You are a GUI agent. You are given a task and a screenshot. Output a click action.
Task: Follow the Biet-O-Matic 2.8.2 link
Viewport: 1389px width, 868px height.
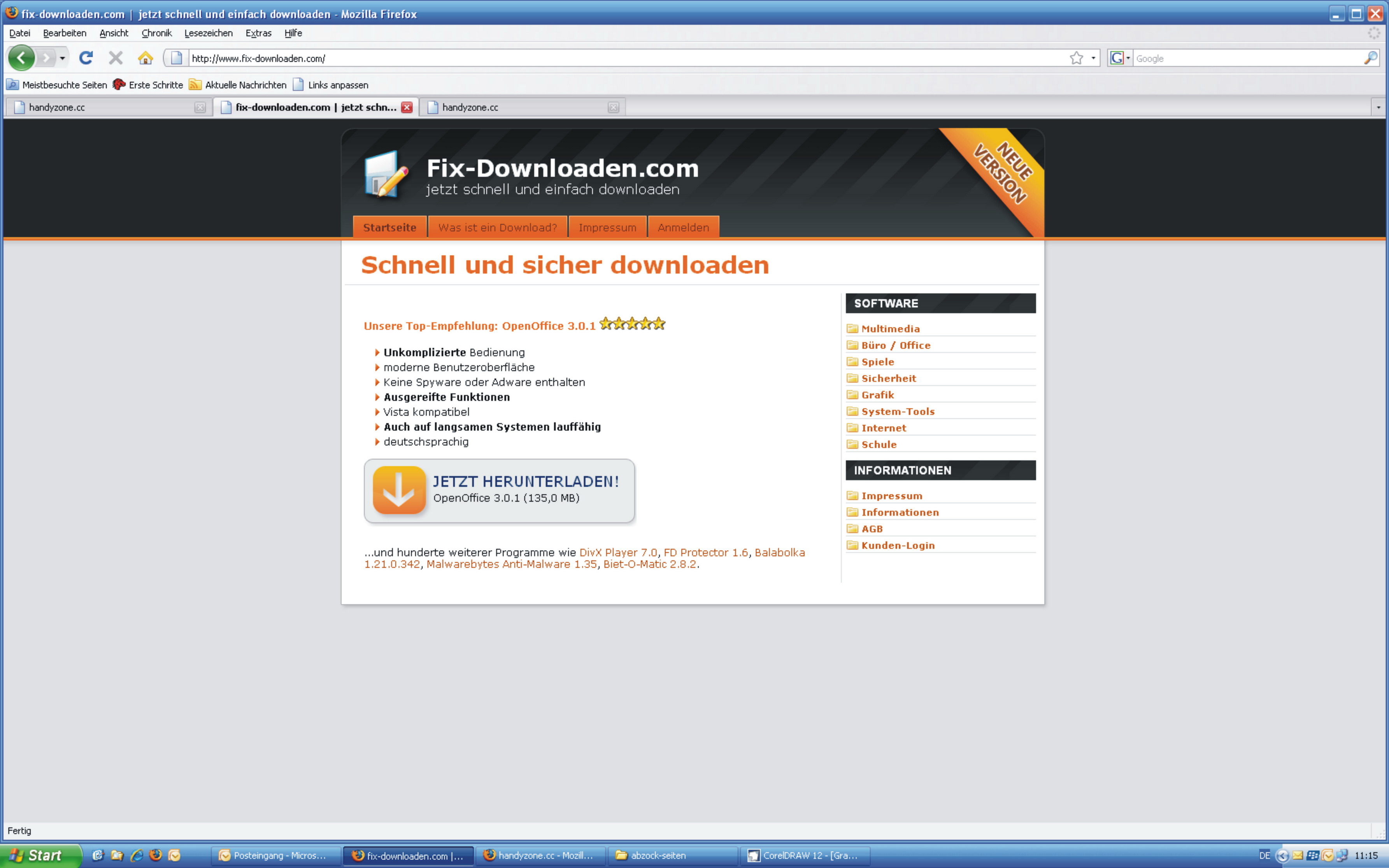tap(650, 564)
